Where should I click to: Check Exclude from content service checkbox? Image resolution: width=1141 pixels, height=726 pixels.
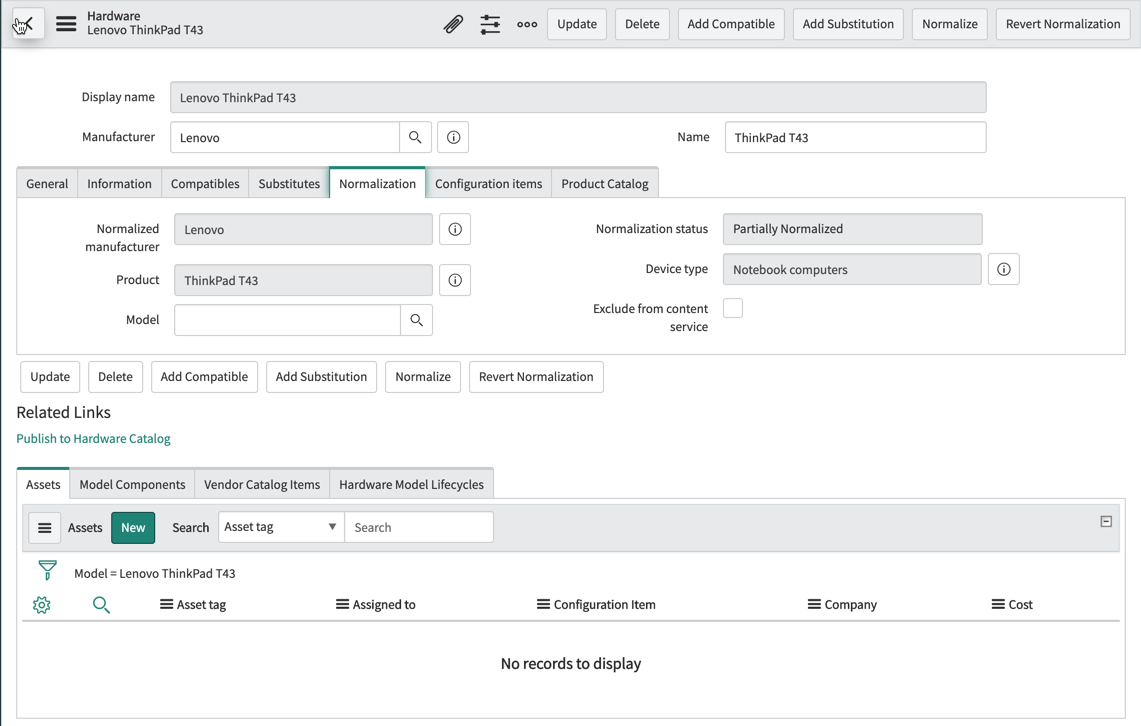coord(733,308)
